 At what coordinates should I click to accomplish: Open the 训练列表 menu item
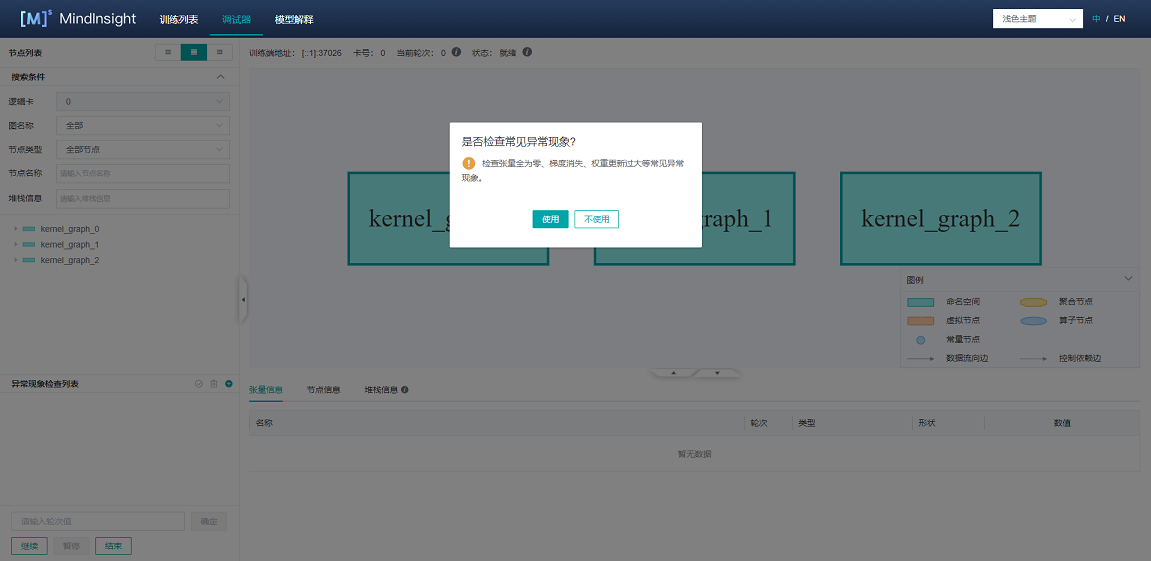click(179, 19)
